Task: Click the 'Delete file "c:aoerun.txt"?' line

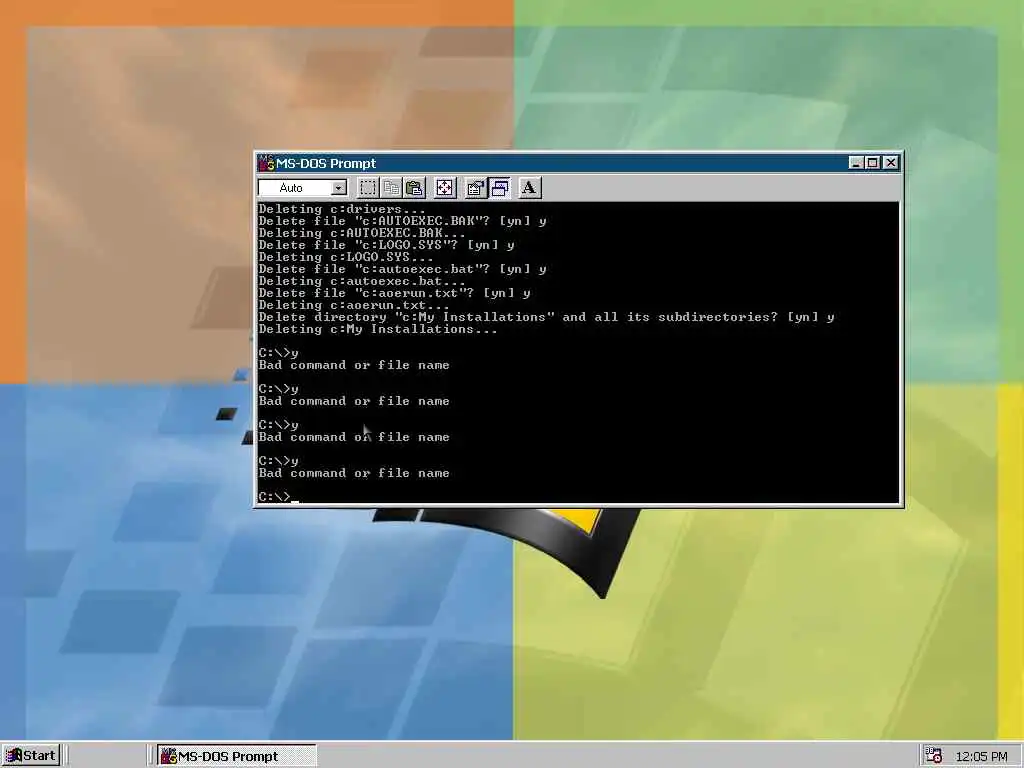Action: 394,293
